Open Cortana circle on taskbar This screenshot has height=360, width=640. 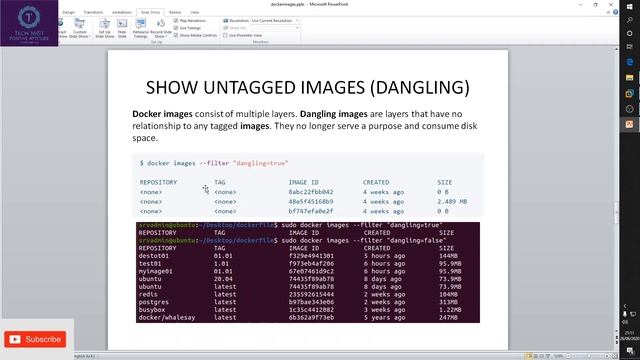(629, 33)
